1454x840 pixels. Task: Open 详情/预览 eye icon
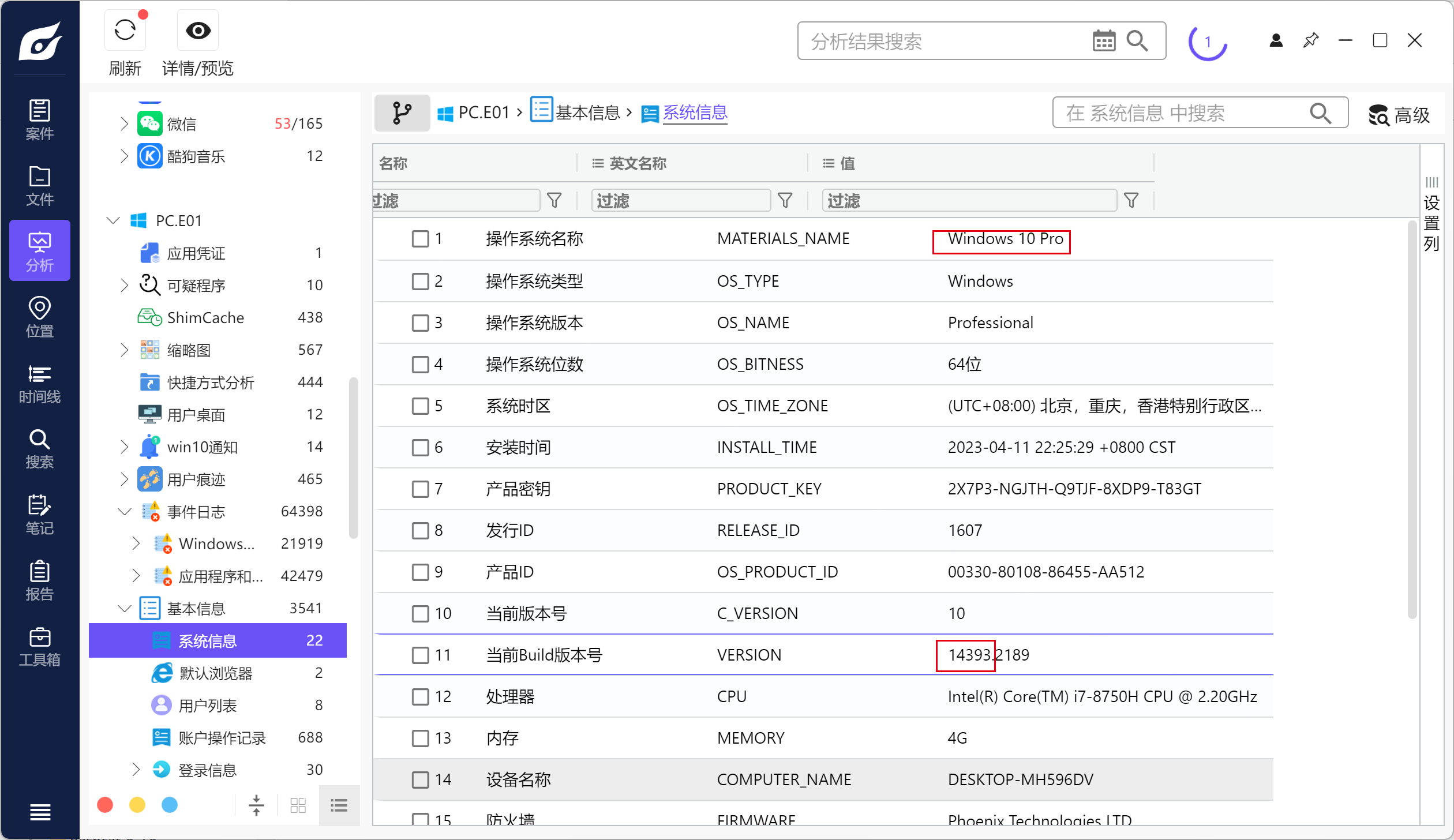[198, 30]
